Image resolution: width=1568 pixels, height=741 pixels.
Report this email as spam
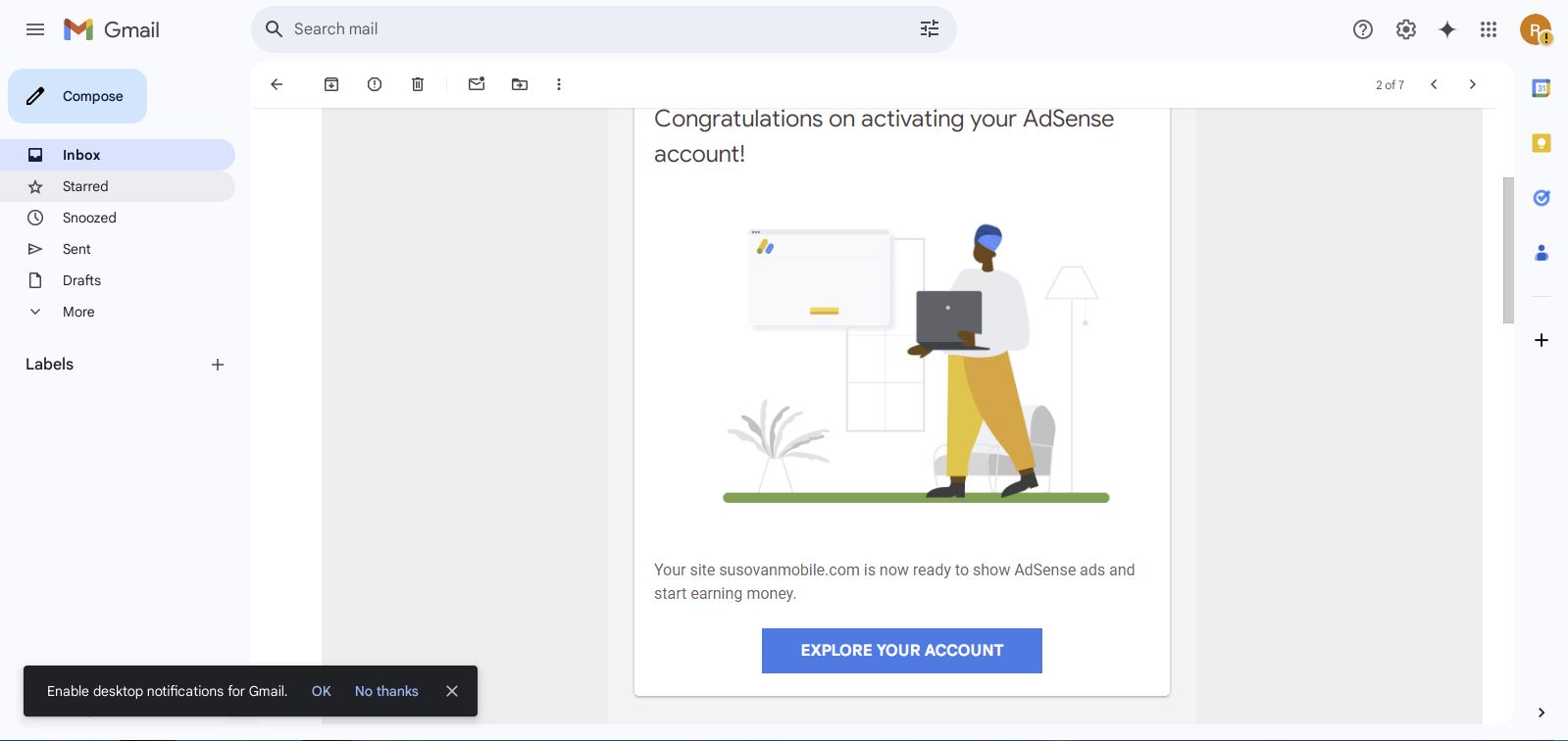375,84
